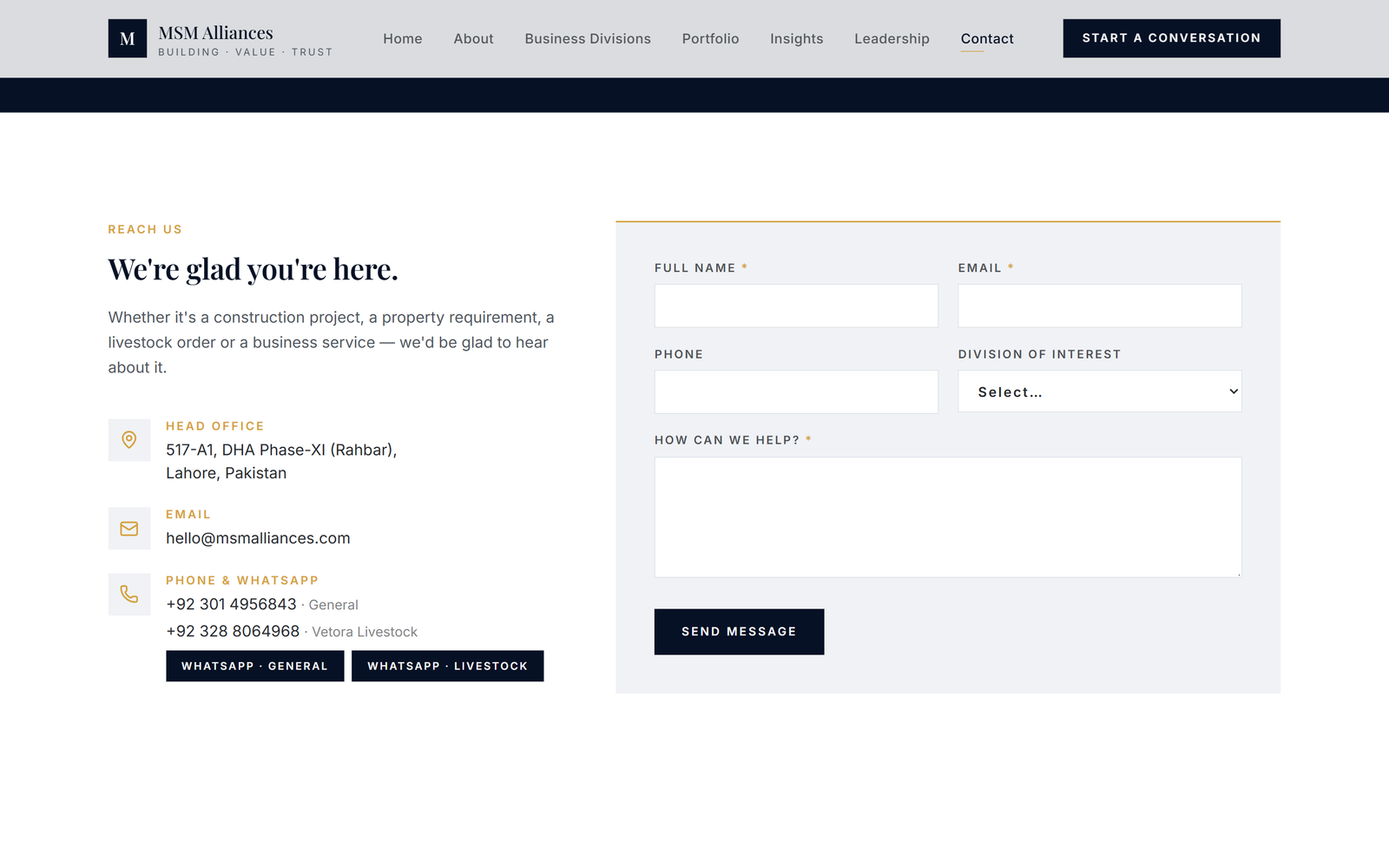Click the phone handset icon
Viewport: 1389px width, 868px height.
[x=129, y=595]
